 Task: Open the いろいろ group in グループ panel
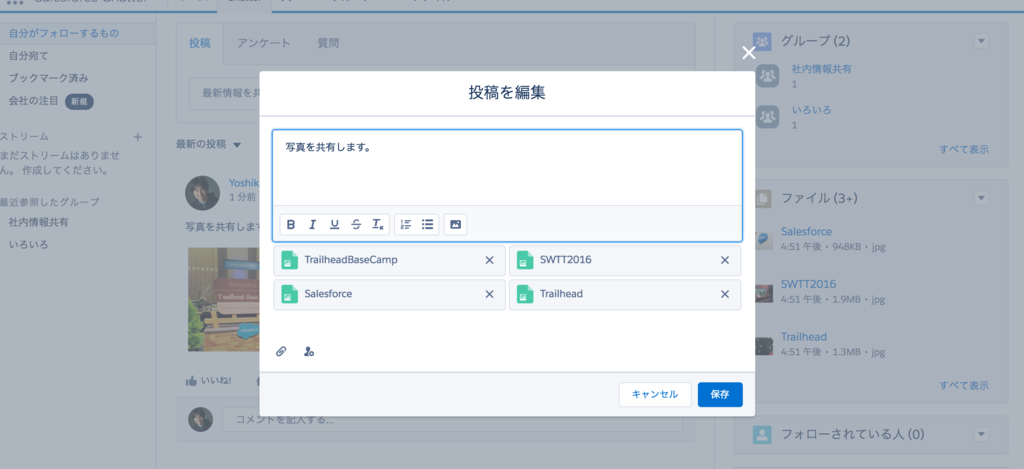coord(811,110)
